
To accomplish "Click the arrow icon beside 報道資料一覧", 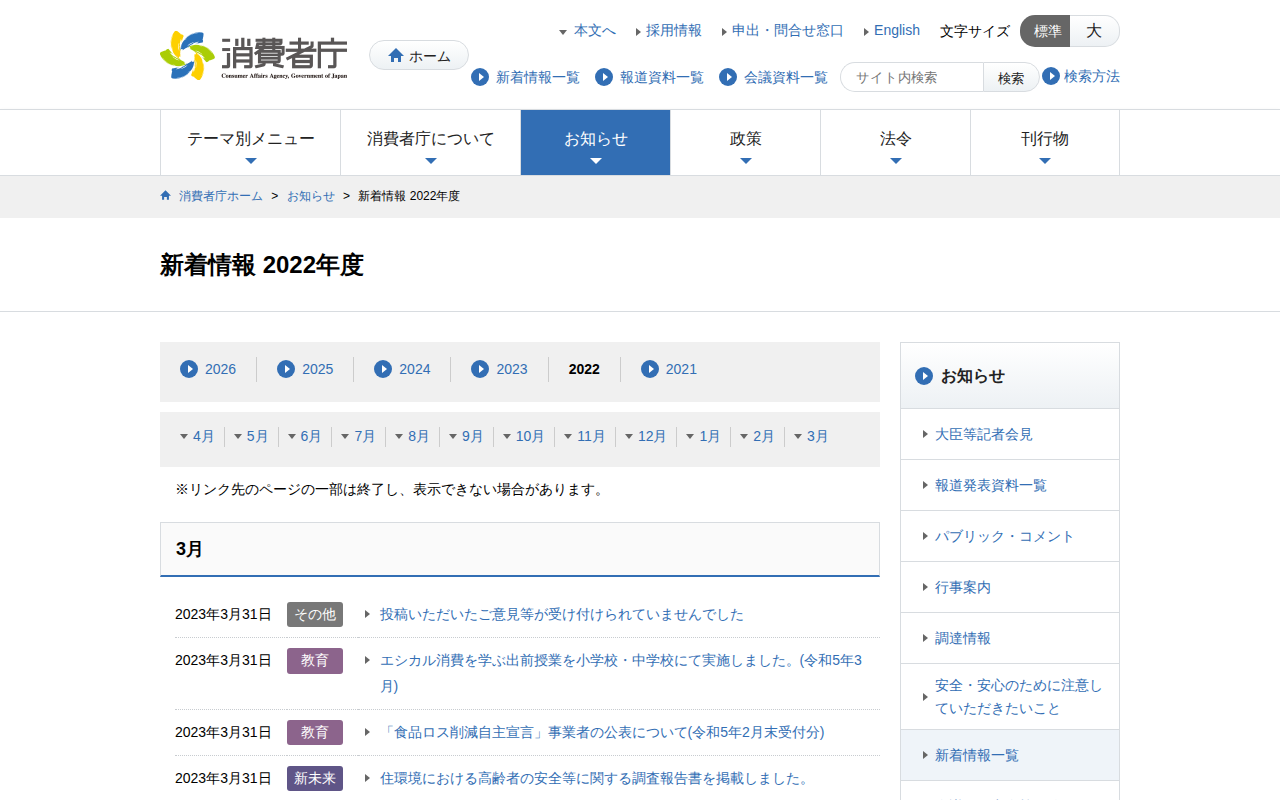I will click(604, 77).
